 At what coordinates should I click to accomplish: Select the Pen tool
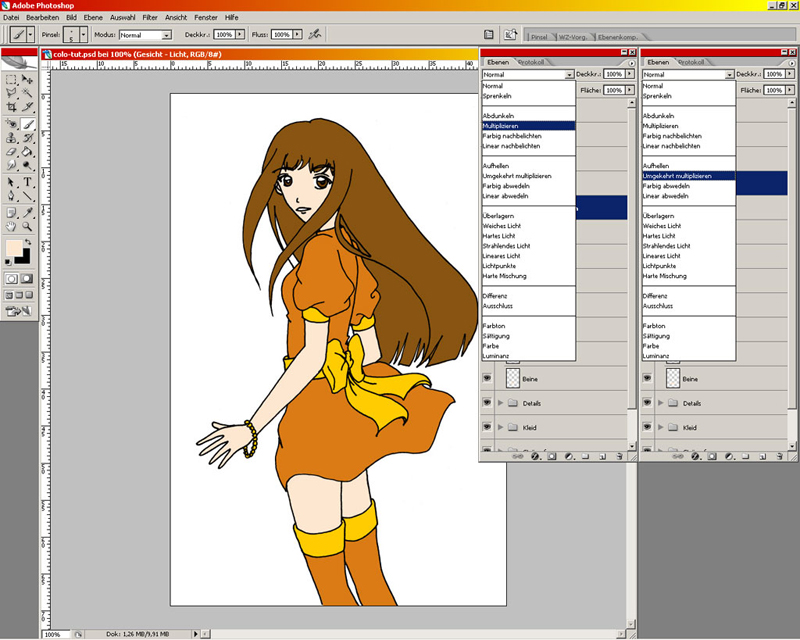[11, 196]
